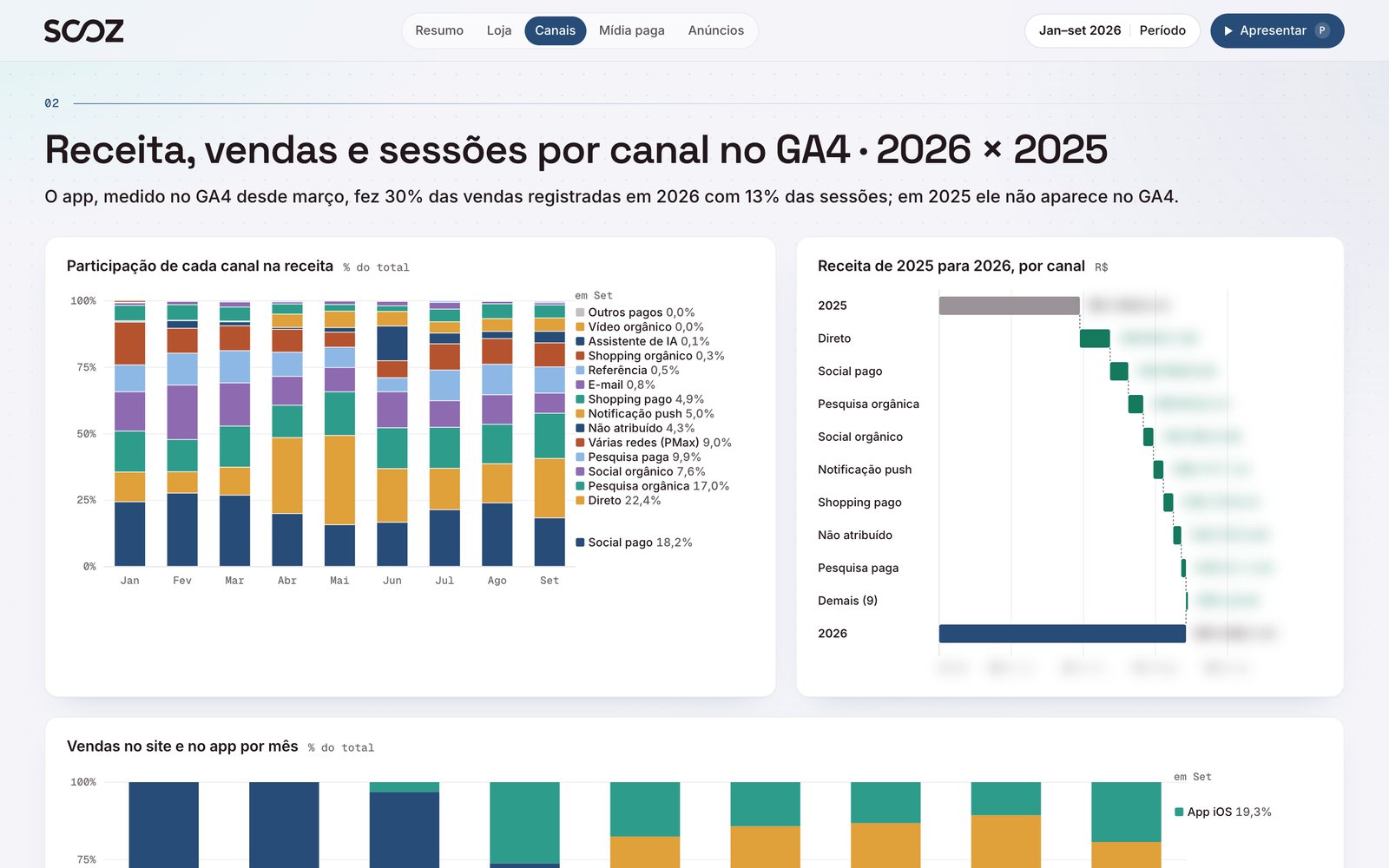This screenshot has width=1389, height=868.
Task: Click Notificação push 5,0% legend entry
Action: click(645, 414)
